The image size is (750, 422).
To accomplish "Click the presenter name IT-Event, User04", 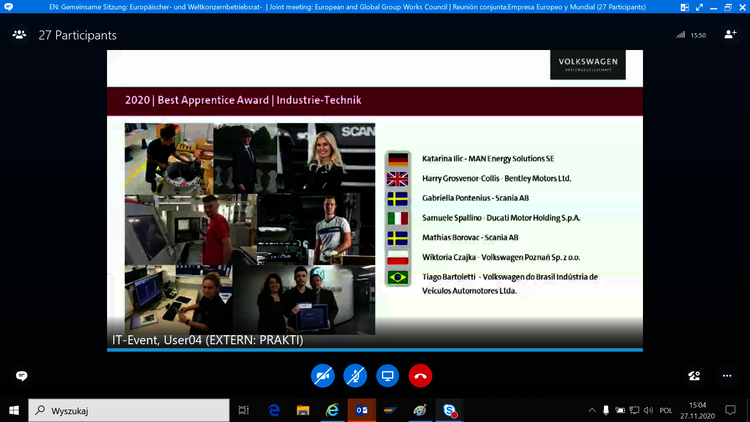I will click(x=208, y=340).
